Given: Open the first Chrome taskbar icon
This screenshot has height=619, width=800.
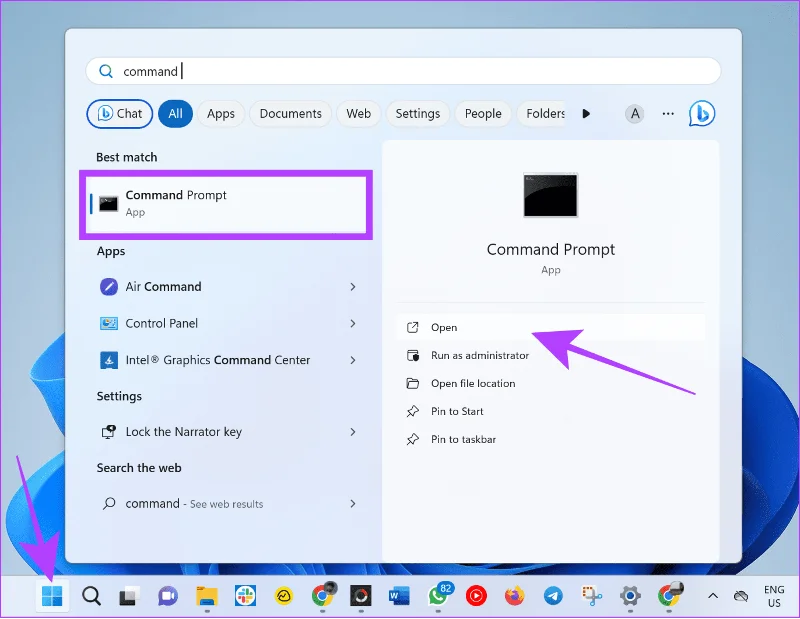Looking at the screenshot, I should coord(323,595).
